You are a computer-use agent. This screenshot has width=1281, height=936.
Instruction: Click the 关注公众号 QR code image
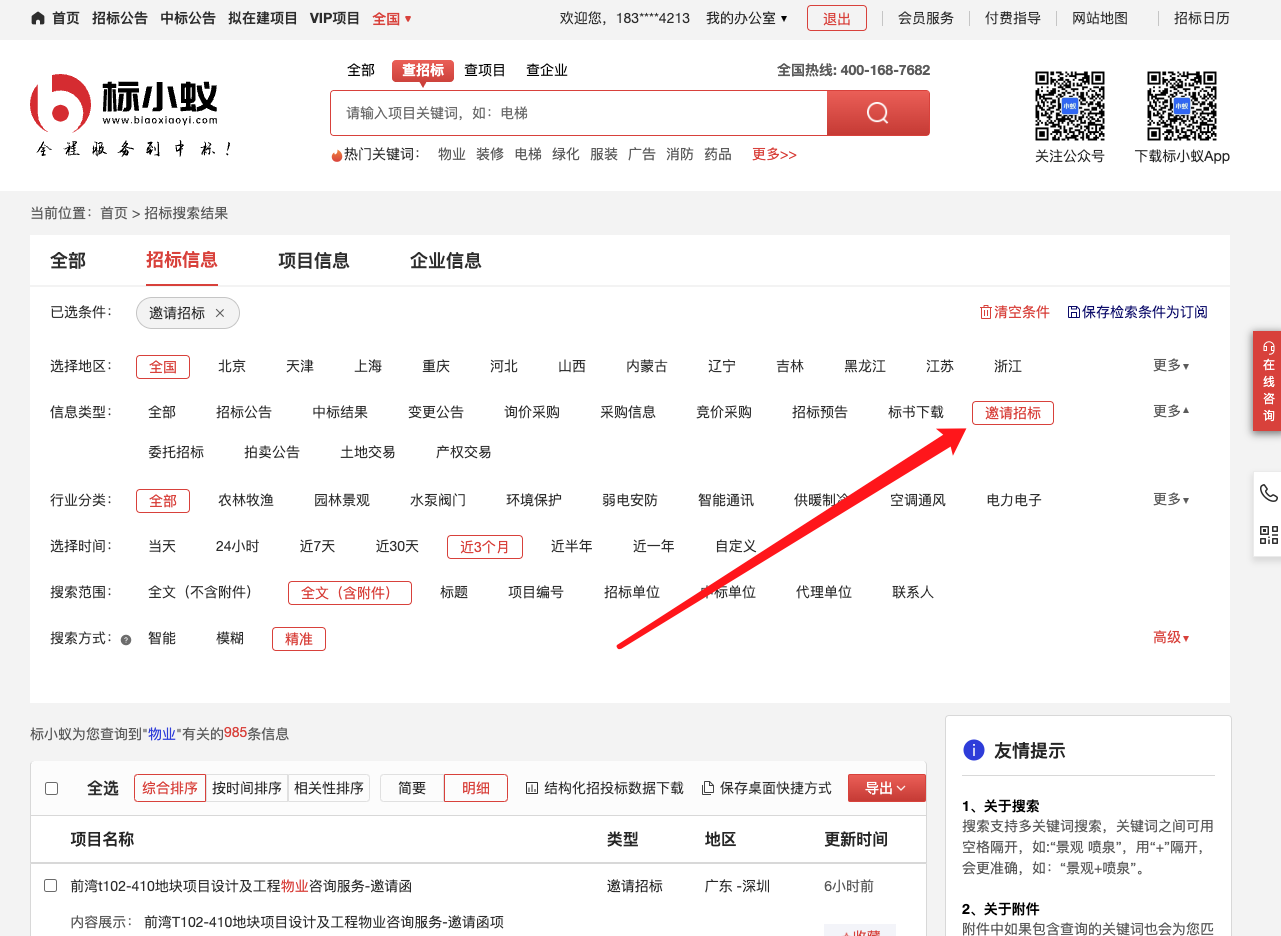[x=1069, y=106]
